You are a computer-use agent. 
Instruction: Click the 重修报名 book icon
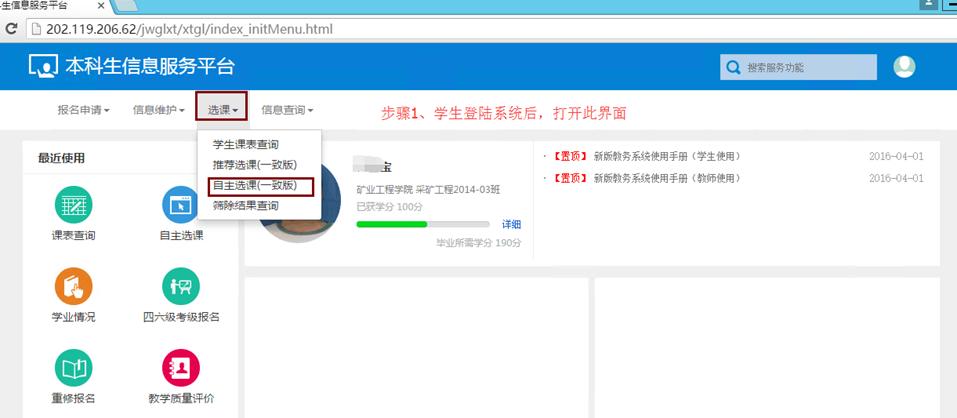pos(73,369)
